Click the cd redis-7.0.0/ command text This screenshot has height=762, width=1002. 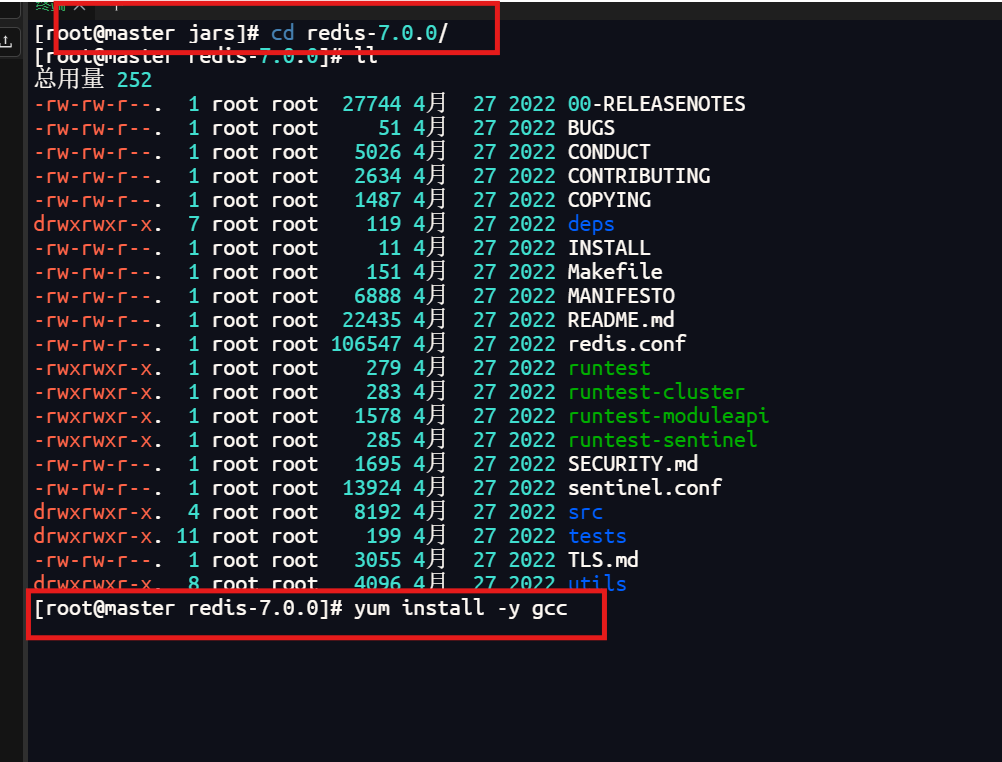click(x=359, y=33)
